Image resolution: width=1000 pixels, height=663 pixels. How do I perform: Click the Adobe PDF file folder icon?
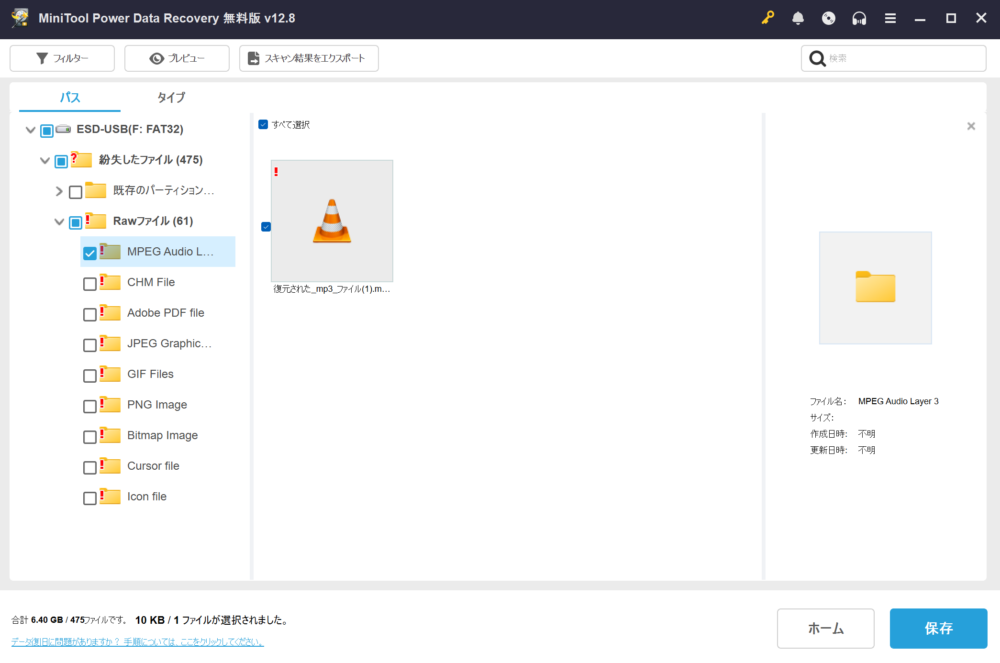tap(110, 313)
